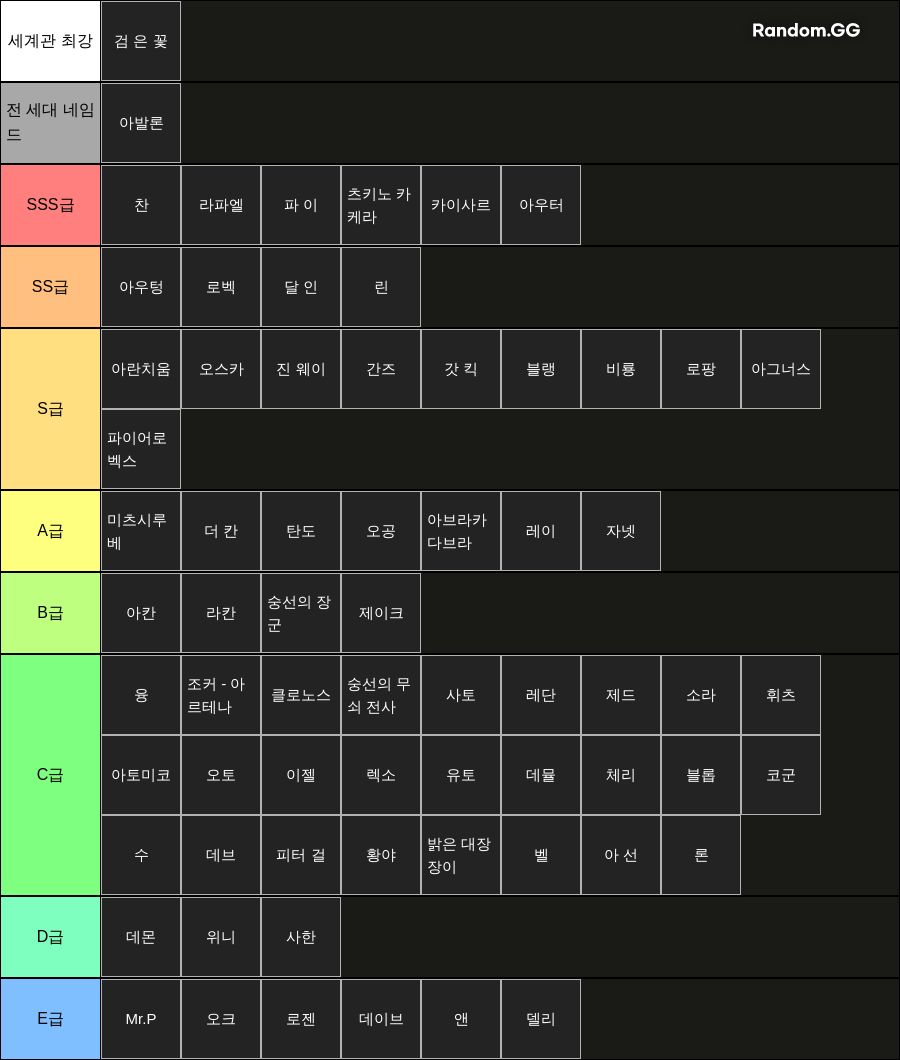This screenshot has height=1060, width=900.
Task: Click the 아브라카다브라 tile in A tier
Action: tap(460, 531)
